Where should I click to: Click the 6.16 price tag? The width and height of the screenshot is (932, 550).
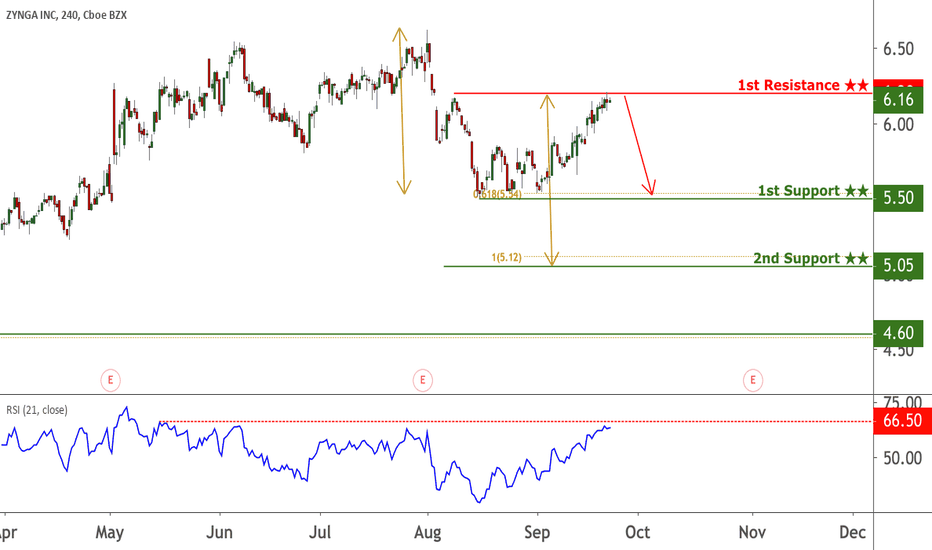(898, 99)
